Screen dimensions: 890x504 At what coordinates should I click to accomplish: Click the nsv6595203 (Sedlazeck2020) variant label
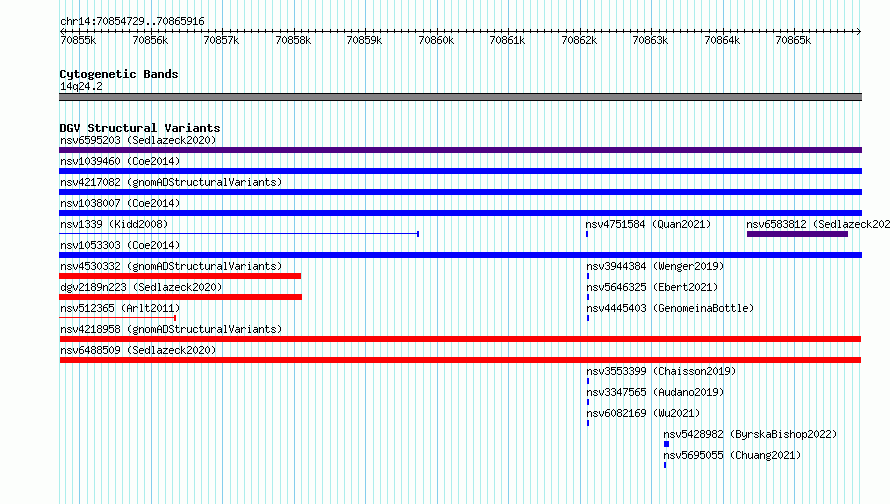point(138,140)
